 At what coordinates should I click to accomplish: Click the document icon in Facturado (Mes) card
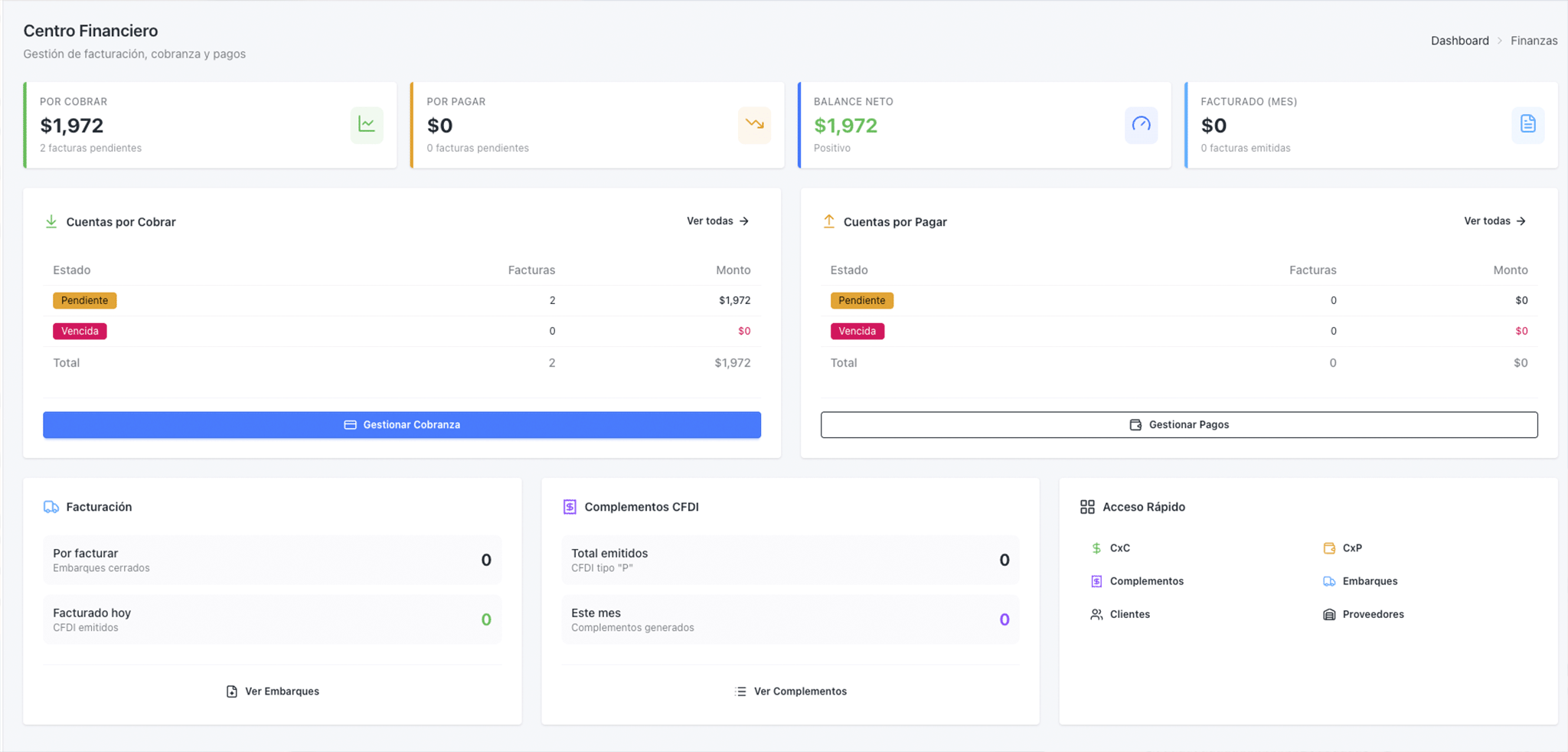1527,125
